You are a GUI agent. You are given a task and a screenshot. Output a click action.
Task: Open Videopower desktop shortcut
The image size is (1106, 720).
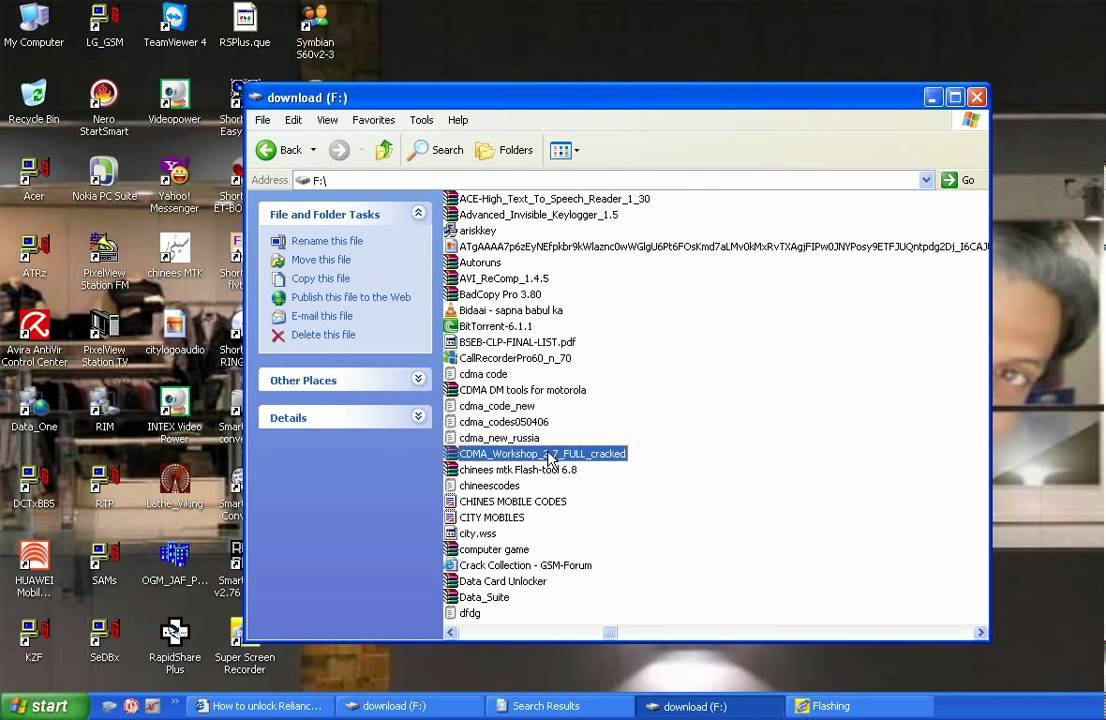pos(174,102)
